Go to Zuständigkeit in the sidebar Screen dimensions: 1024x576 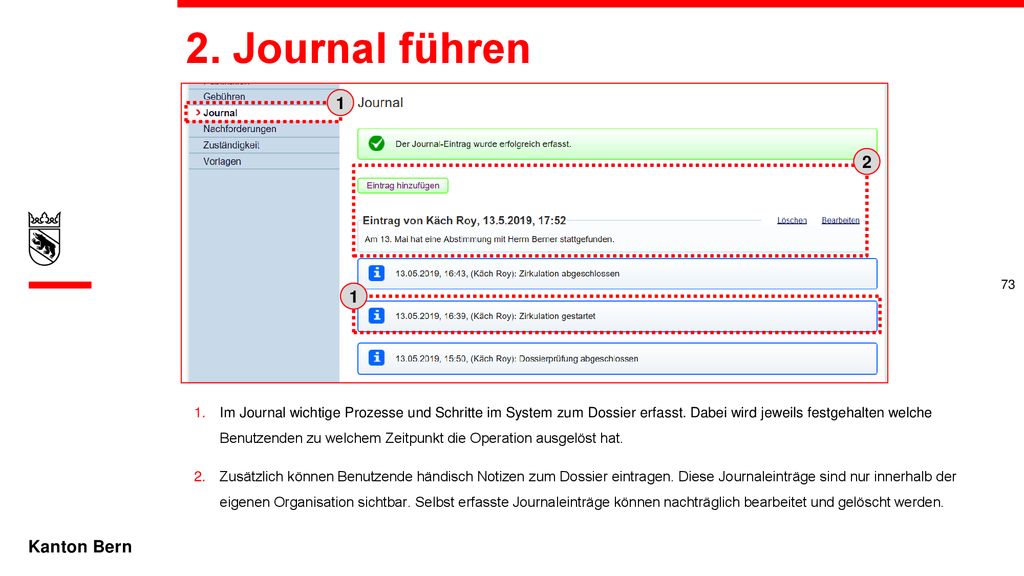tap(231, 145)
